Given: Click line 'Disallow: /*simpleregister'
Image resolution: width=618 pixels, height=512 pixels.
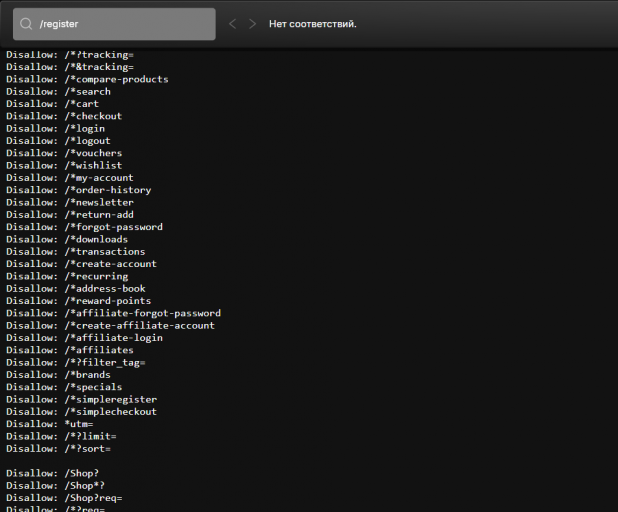Looking at the screenshot, I should 82,399.
